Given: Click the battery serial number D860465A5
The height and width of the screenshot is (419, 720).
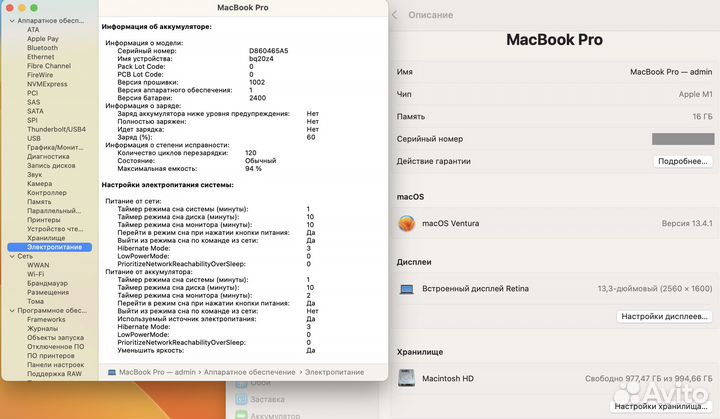Looking at the screenshot, I should click(x=269, y=51).
